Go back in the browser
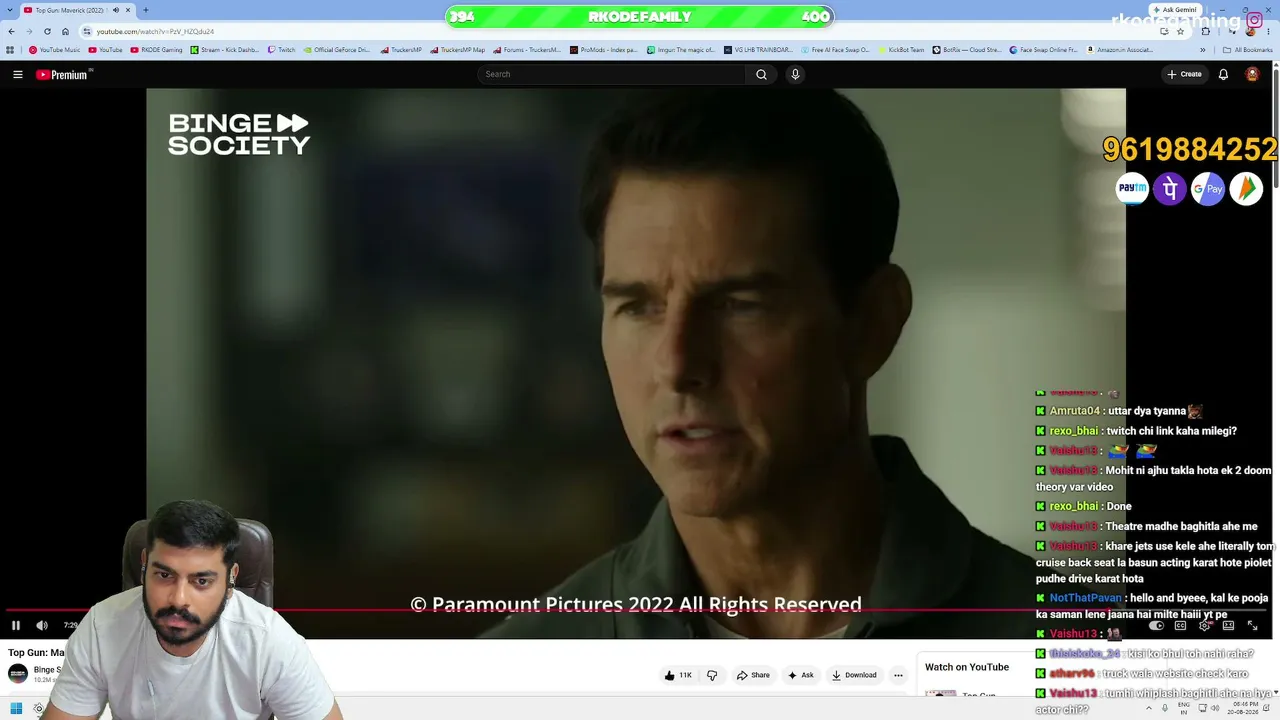Image resolution: width=1280 pixels, height=720 pixels. pyautogui.click(x=11, y=31)
